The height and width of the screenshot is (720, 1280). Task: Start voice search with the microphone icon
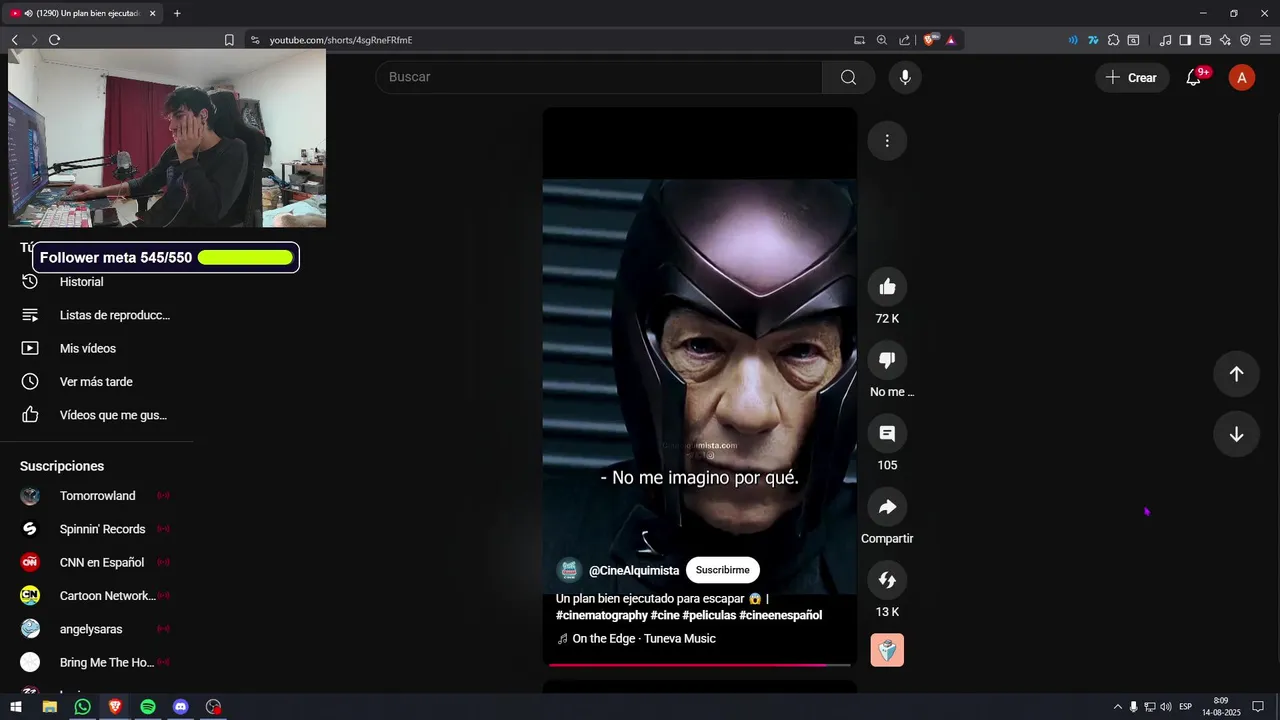click(x=905, y=77)
